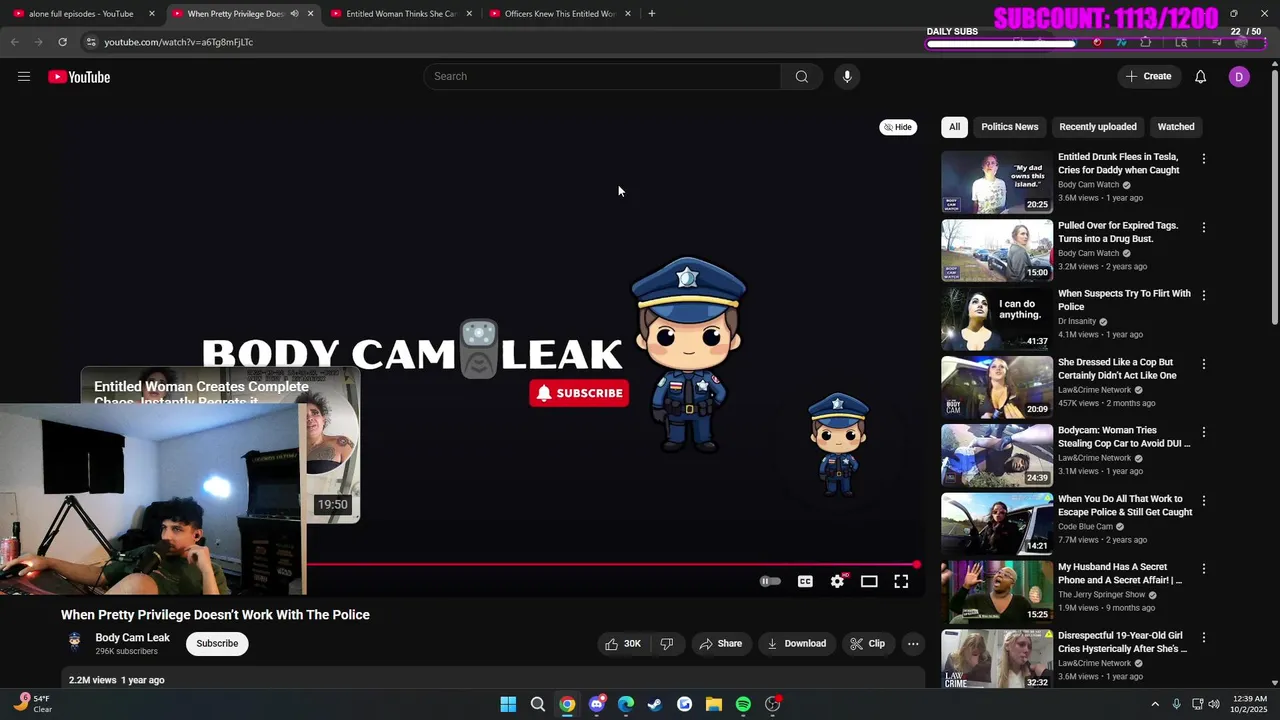The image size is (1280, 720).
Task: Open the YouTube guide hamburger menu
Action: click(24, 77)
